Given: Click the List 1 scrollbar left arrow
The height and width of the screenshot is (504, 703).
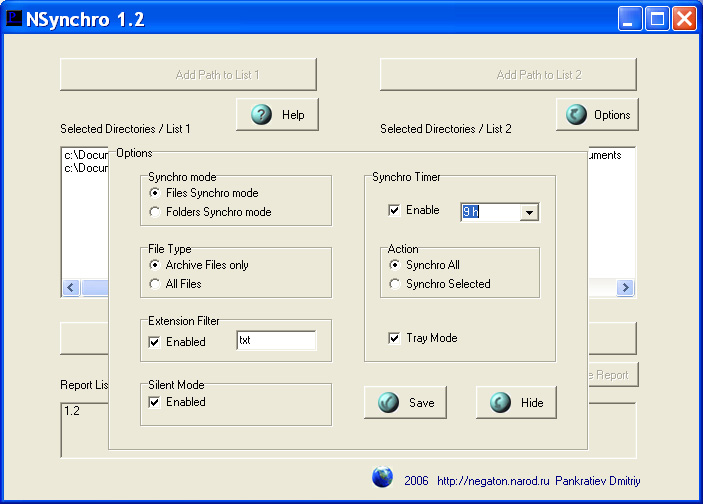Looking at the screenshot, I should coord(71,287).
